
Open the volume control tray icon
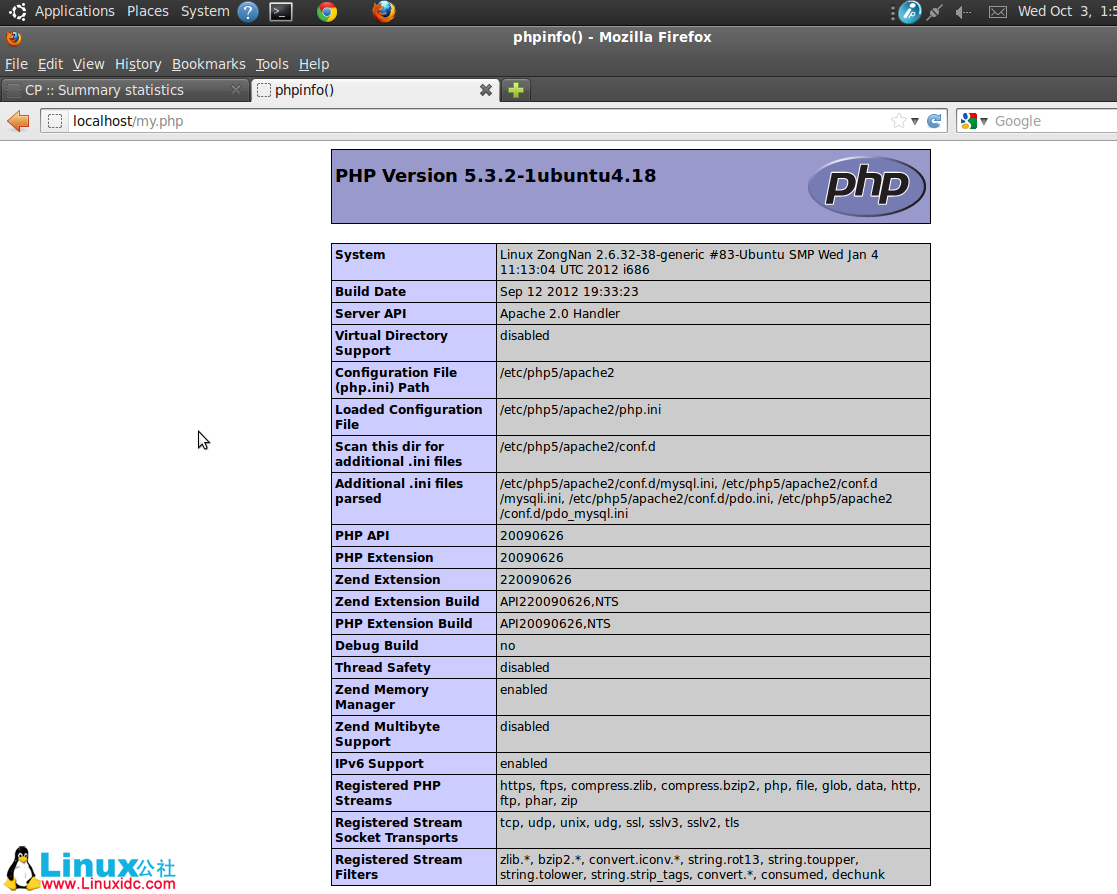pos(963,11)
